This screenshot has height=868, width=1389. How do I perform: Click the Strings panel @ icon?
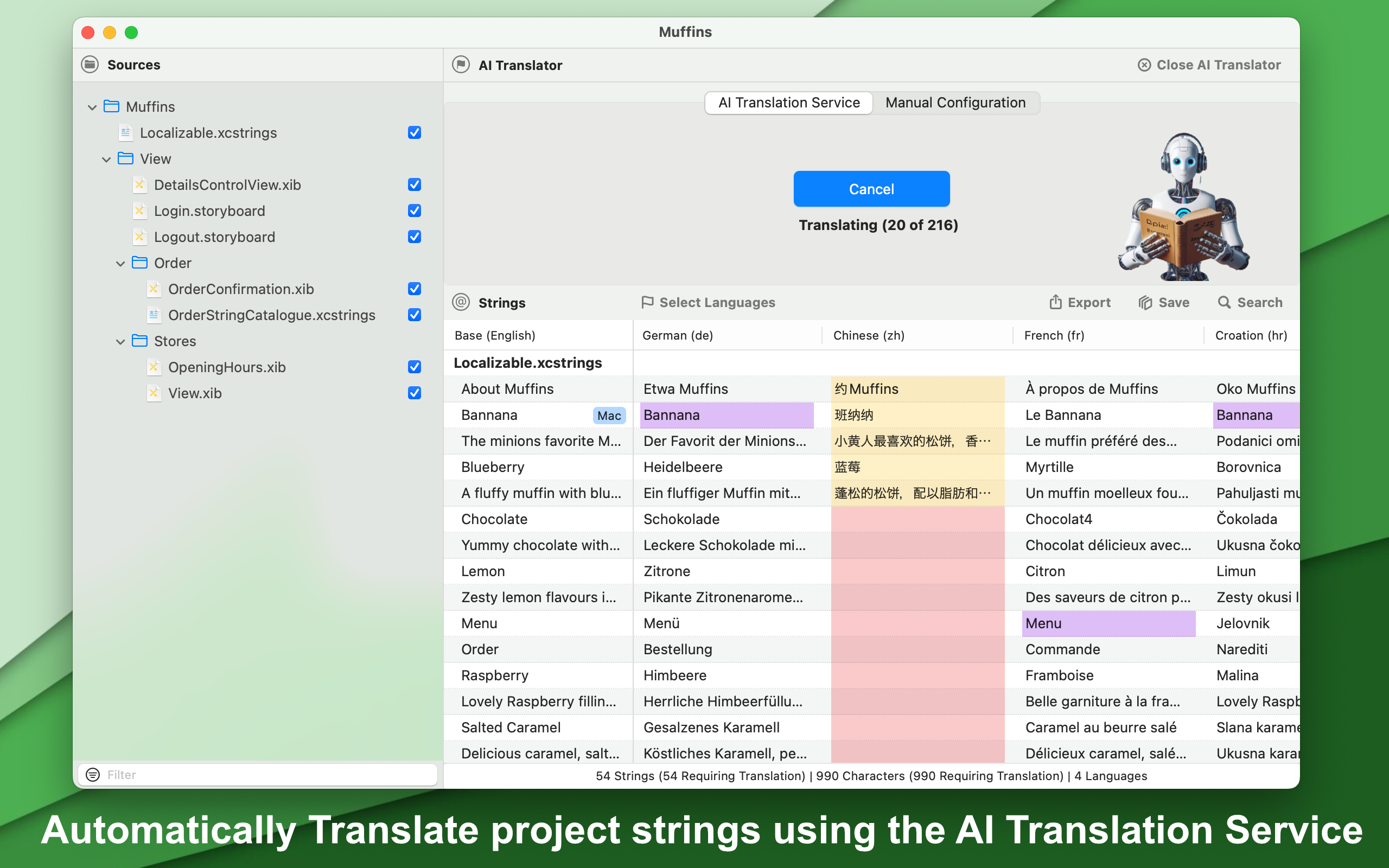460,302
